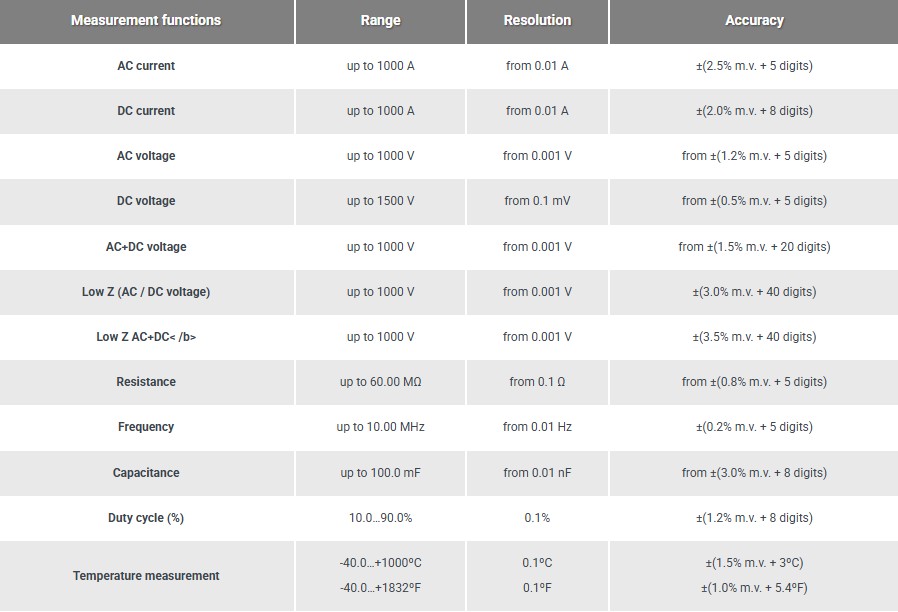Select the Duty cycle (%) row label

point(146,518)
